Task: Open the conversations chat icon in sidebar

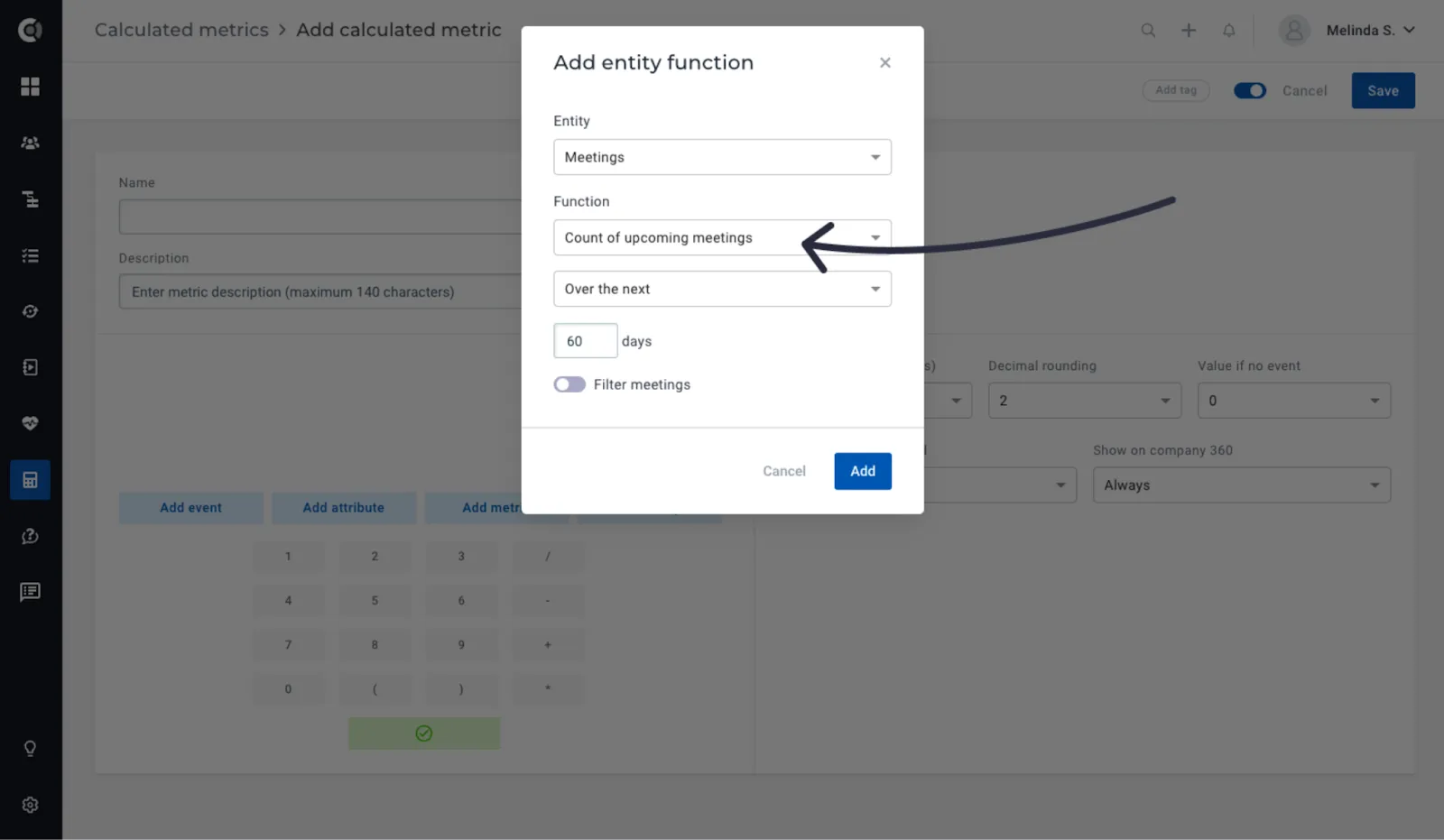Action: point(30,591)
